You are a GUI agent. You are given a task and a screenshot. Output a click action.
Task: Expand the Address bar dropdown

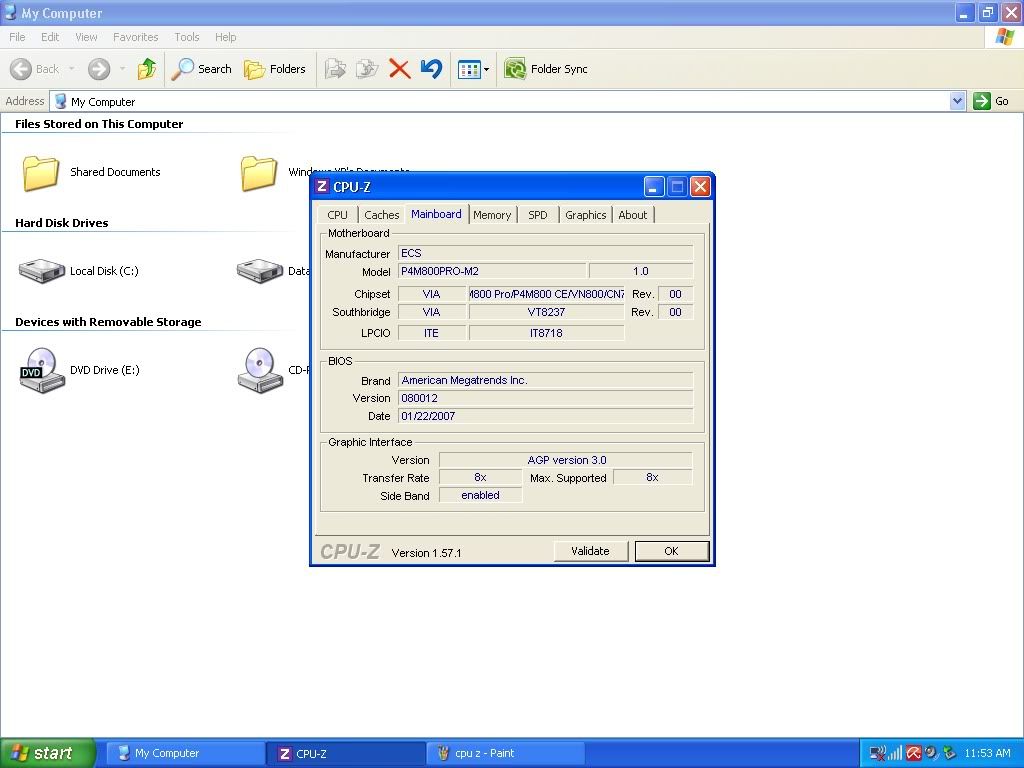tap(957, 101)
